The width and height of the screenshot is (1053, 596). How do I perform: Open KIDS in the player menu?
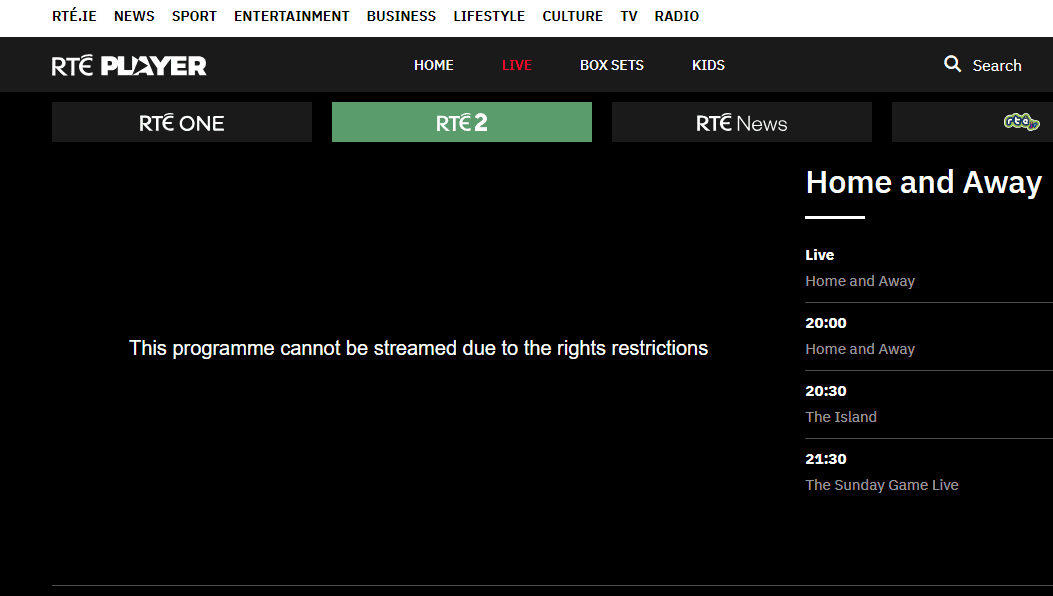tap(708, 65)
